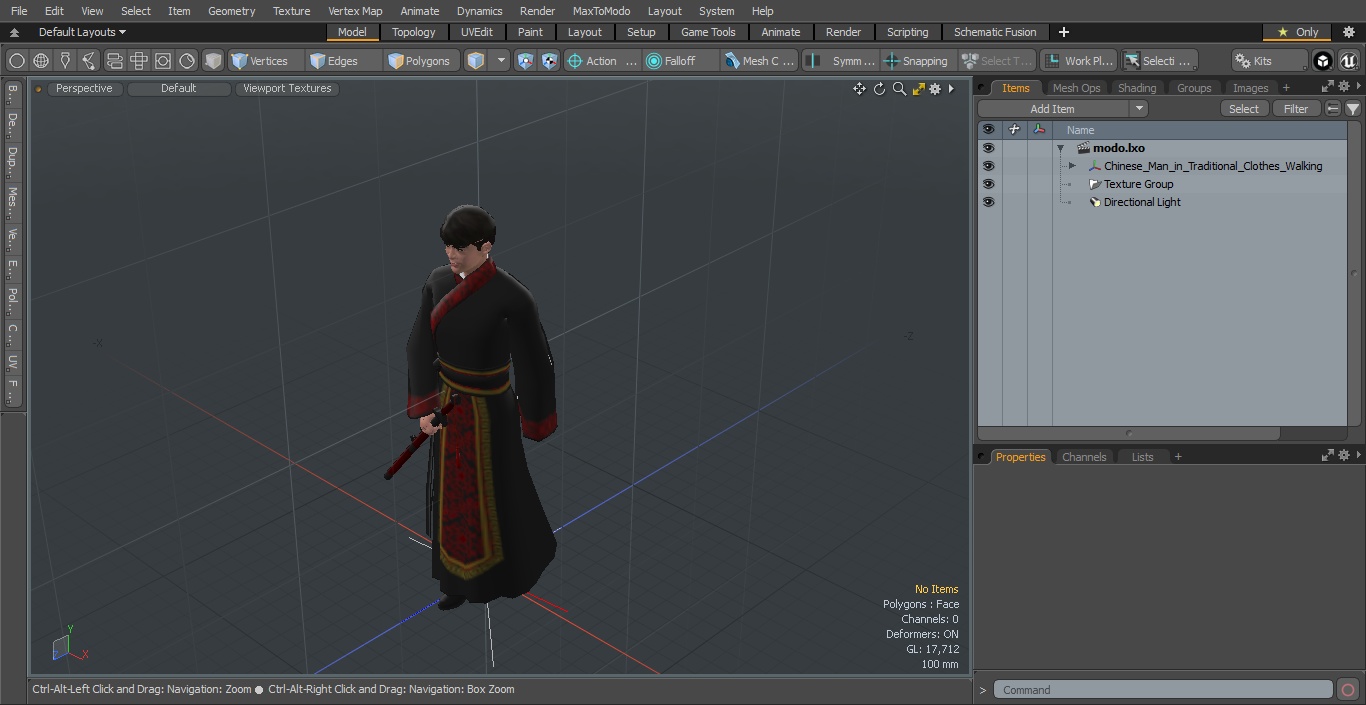Maximize viewport with orange arrows icon
Screen dimensions: 1366x705
918,89
